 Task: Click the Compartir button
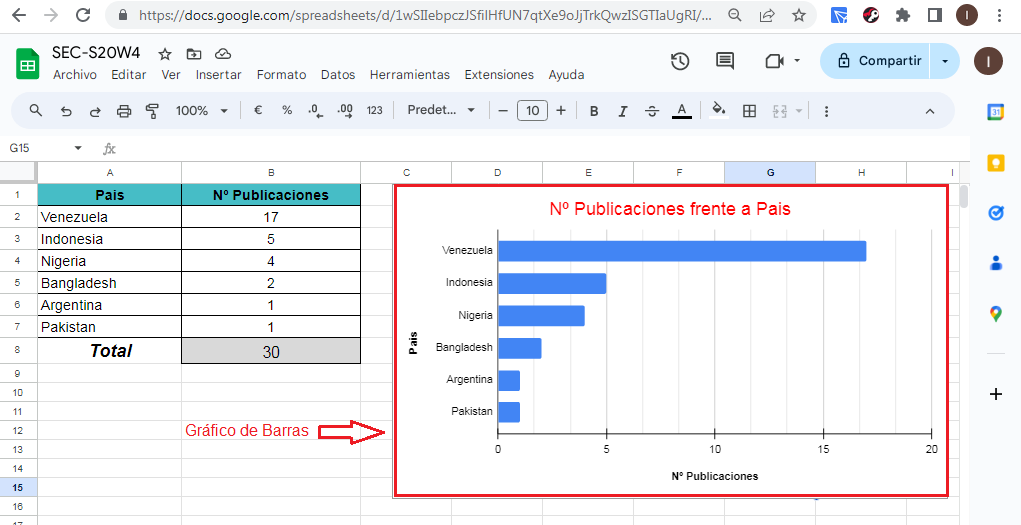(x=875, y=61)
